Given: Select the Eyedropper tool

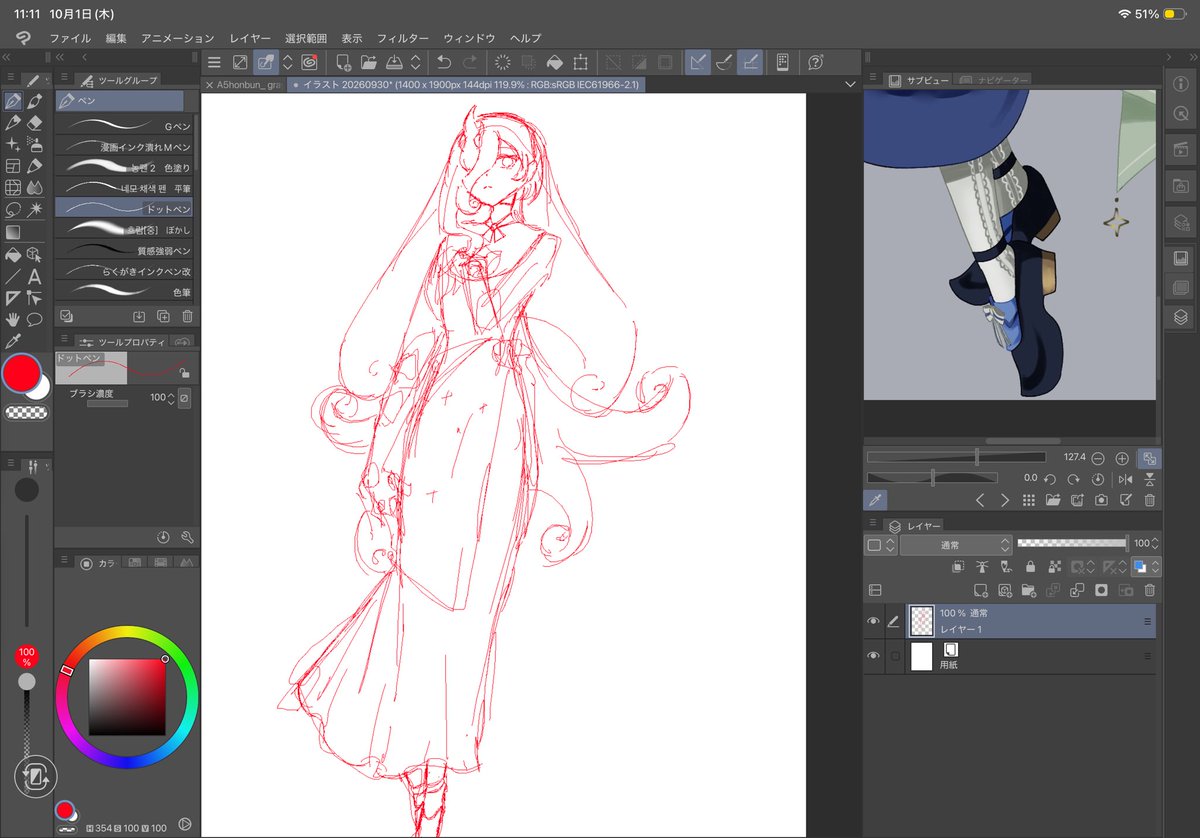Looking at the screenshot, I should 13,342.
